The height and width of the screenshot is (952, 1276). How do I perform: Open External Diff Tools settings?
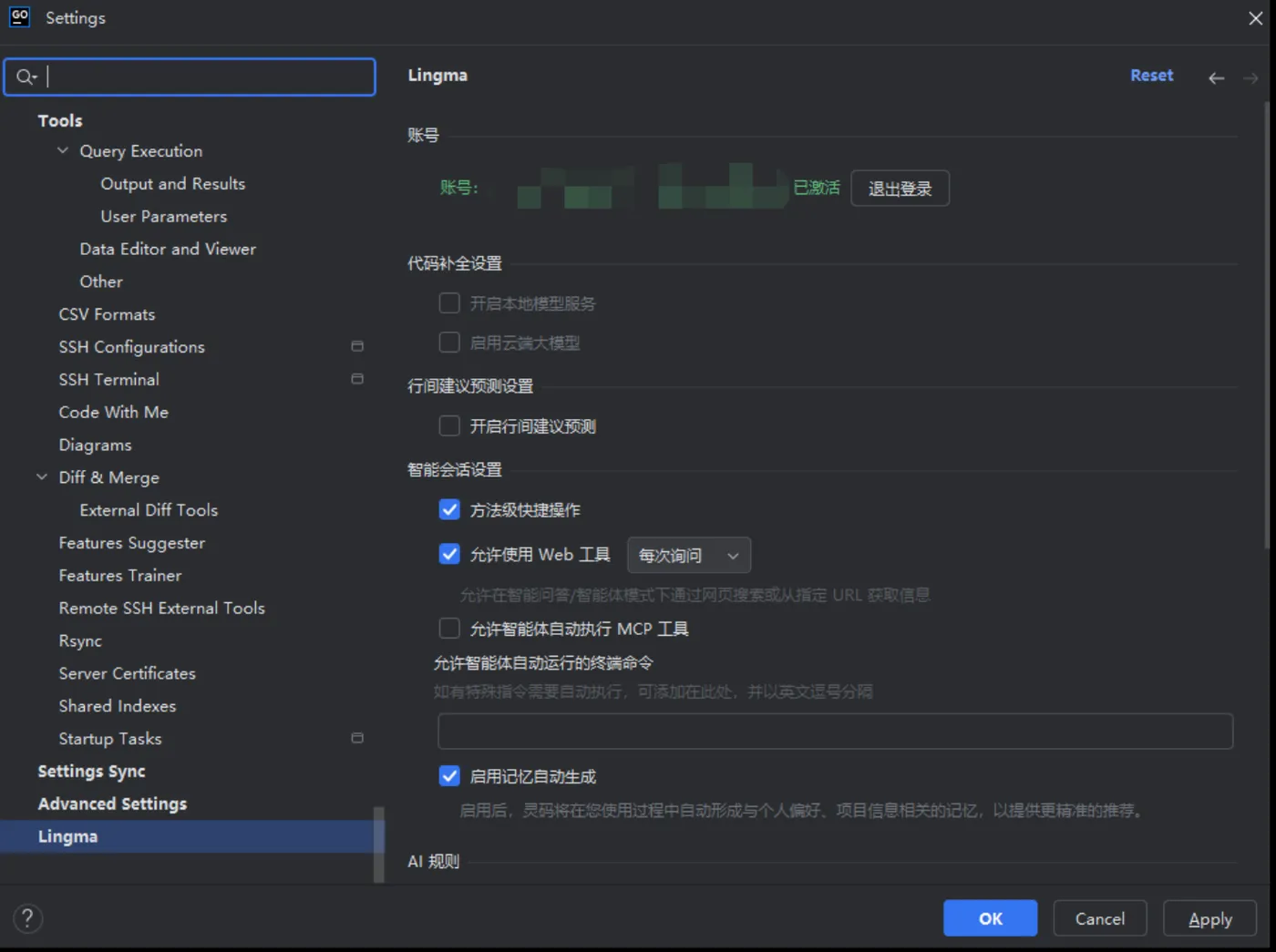[149, 510]
